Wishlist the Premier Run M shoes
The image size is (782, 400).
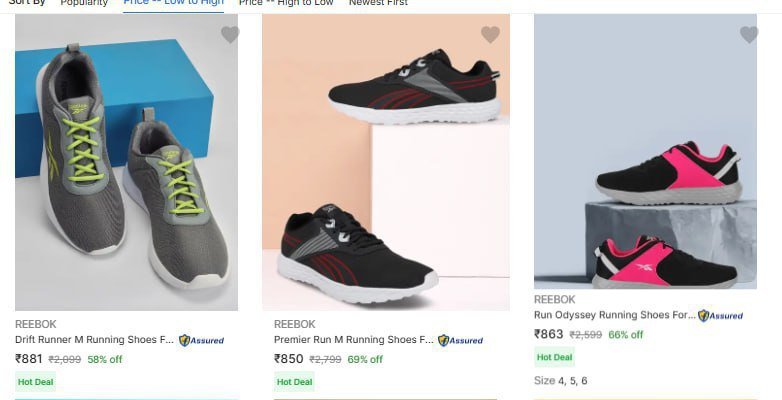[x=490, y=34]
